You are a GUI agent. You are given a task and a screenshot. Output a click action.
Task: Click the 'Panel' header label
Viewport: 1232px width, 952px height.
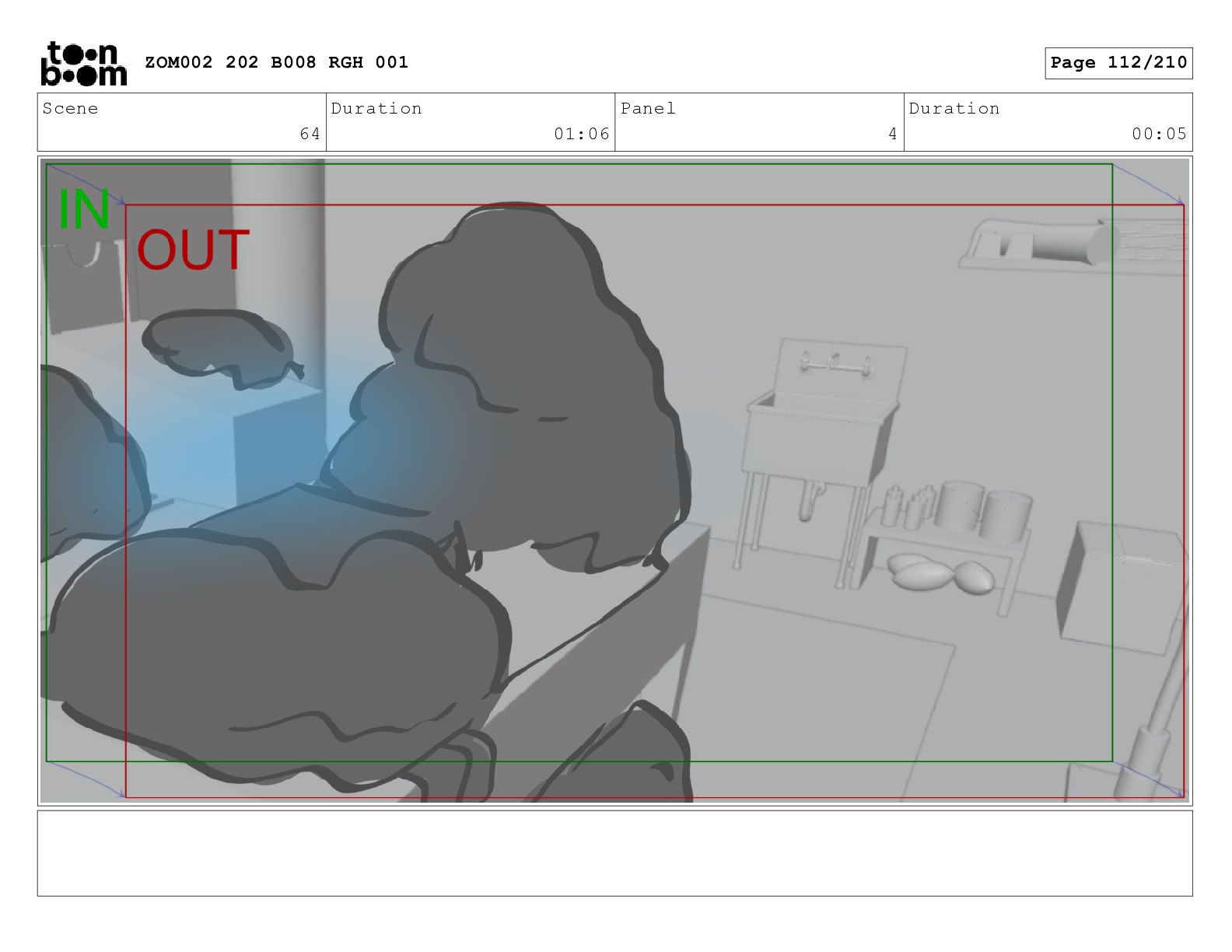pyautogui.click(x=648, y=108)
